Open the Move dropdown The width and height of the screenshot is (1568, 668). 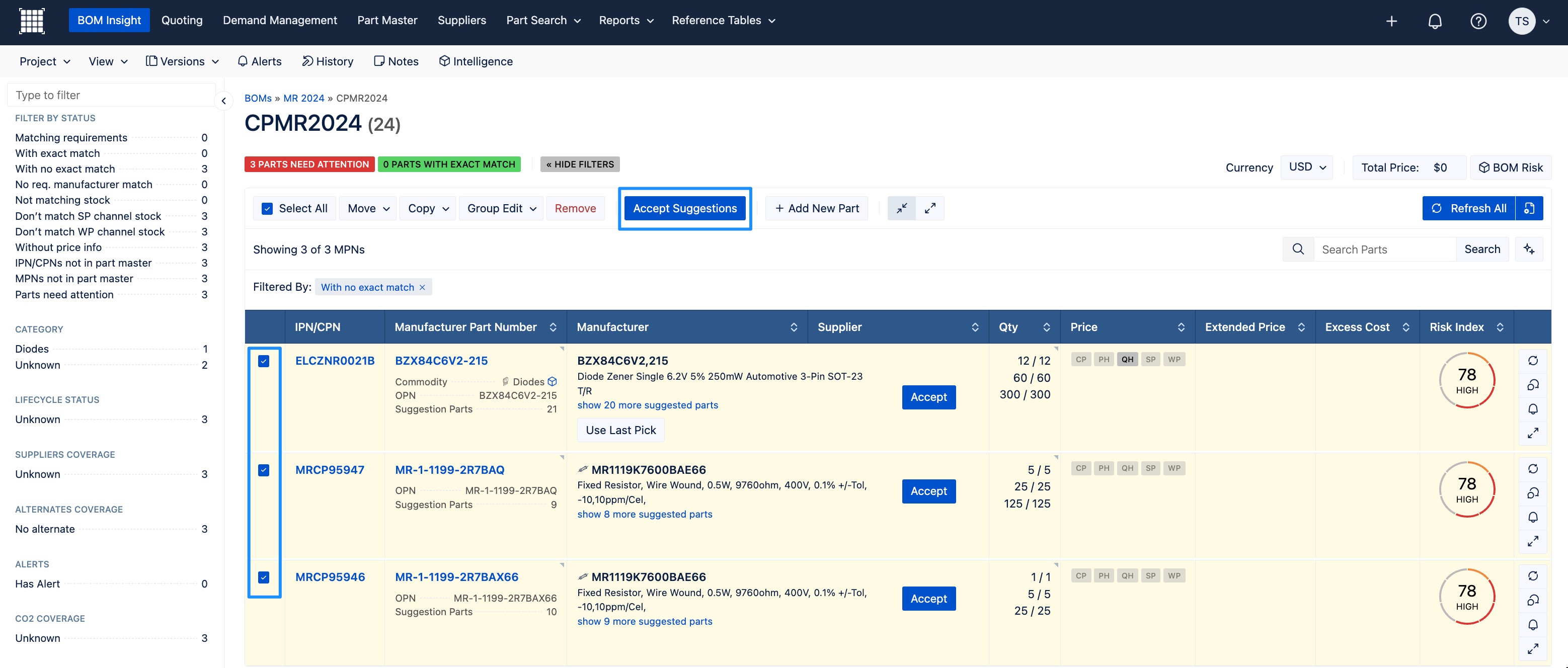368,209
